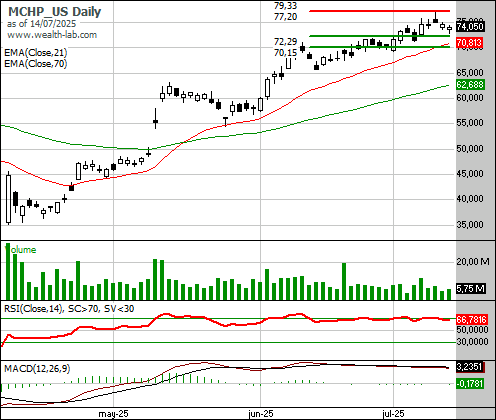Click the 30,0000 RSI axis label
This screenshot has height=420, width=496.
(x=473, y=342)
